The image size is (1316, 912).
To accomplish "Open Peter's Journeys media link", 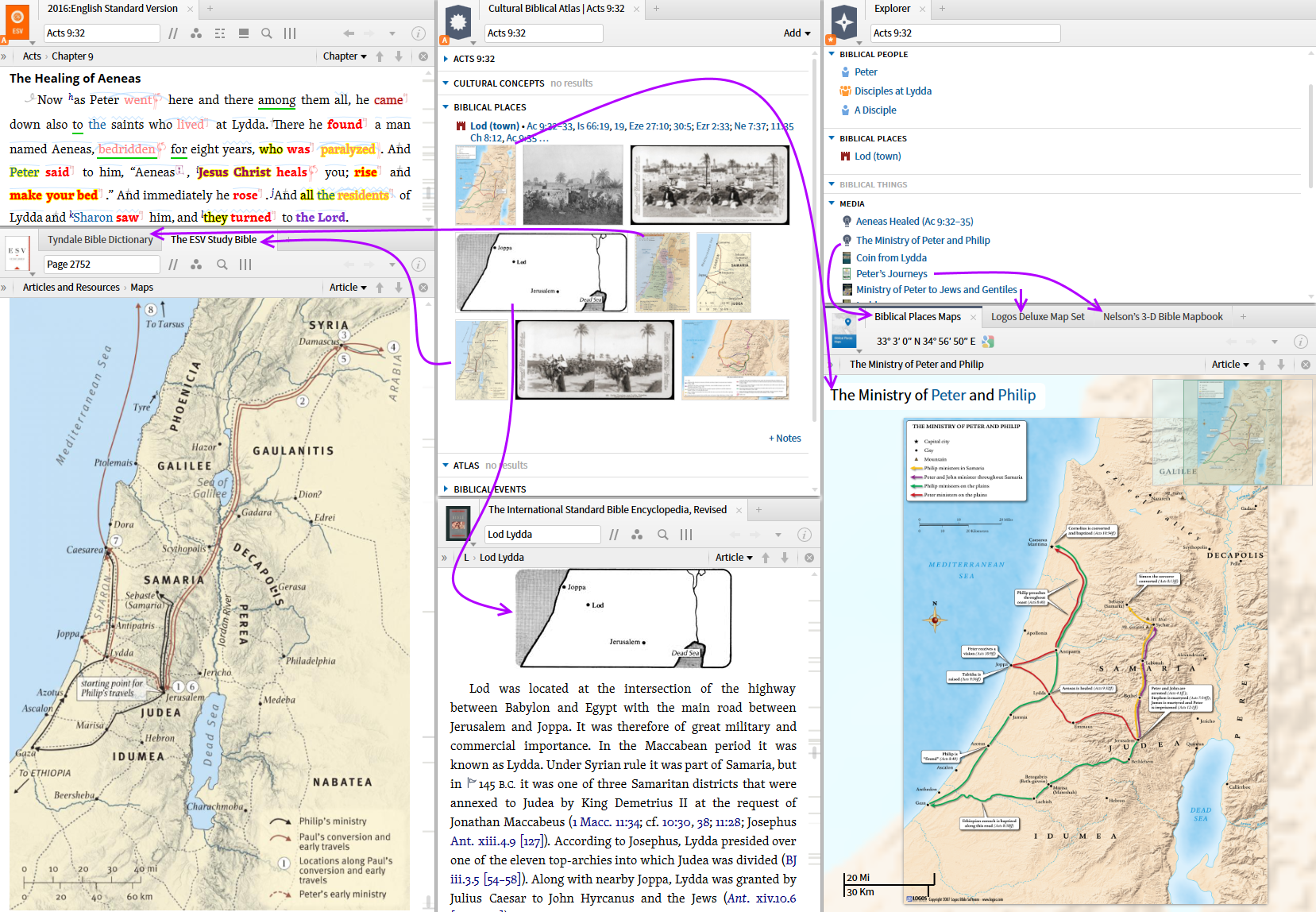I will click(x=891, y=274).
